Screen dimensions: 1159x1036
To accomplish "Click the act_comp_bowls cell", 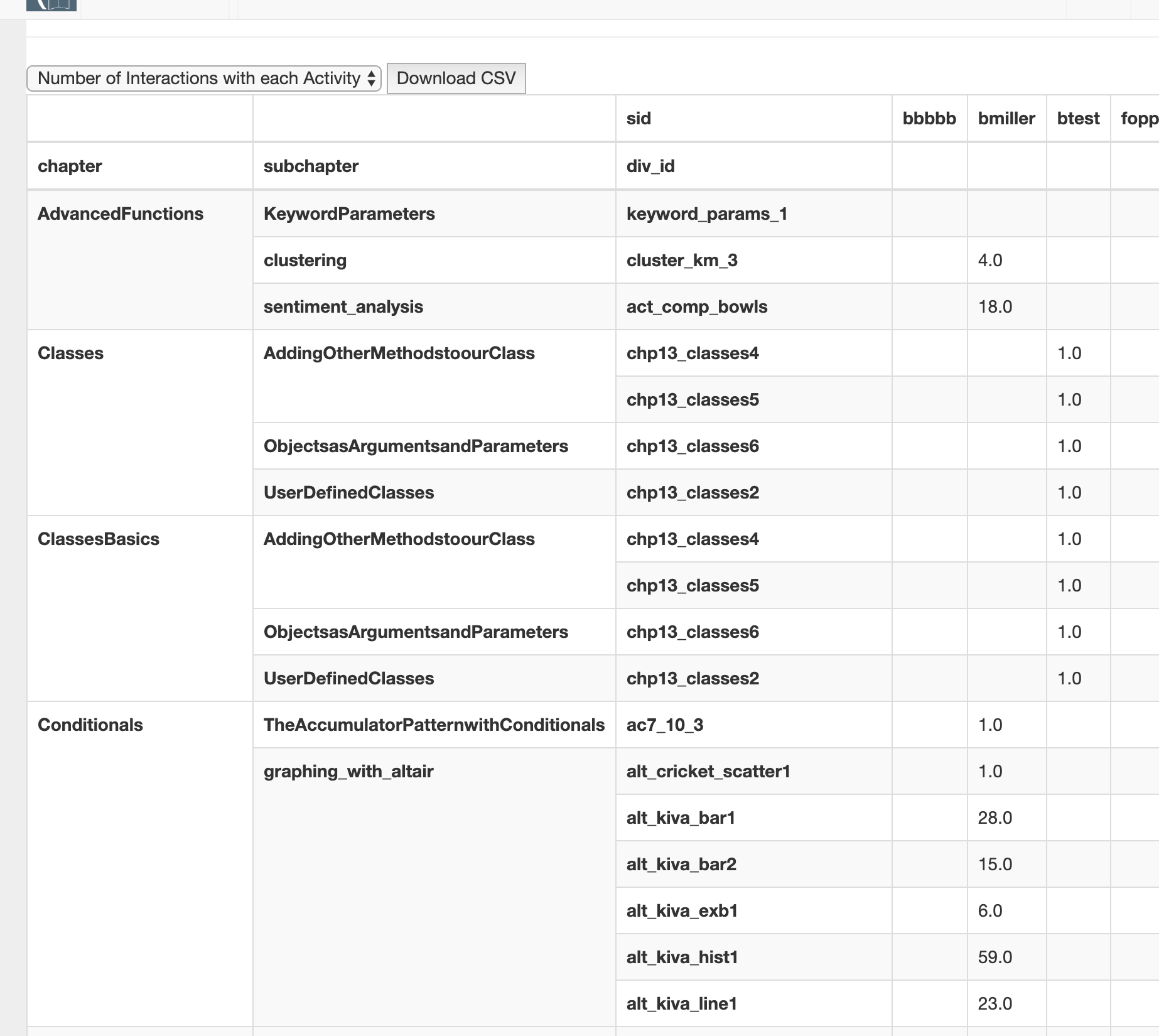I will [x=754, y=306].
